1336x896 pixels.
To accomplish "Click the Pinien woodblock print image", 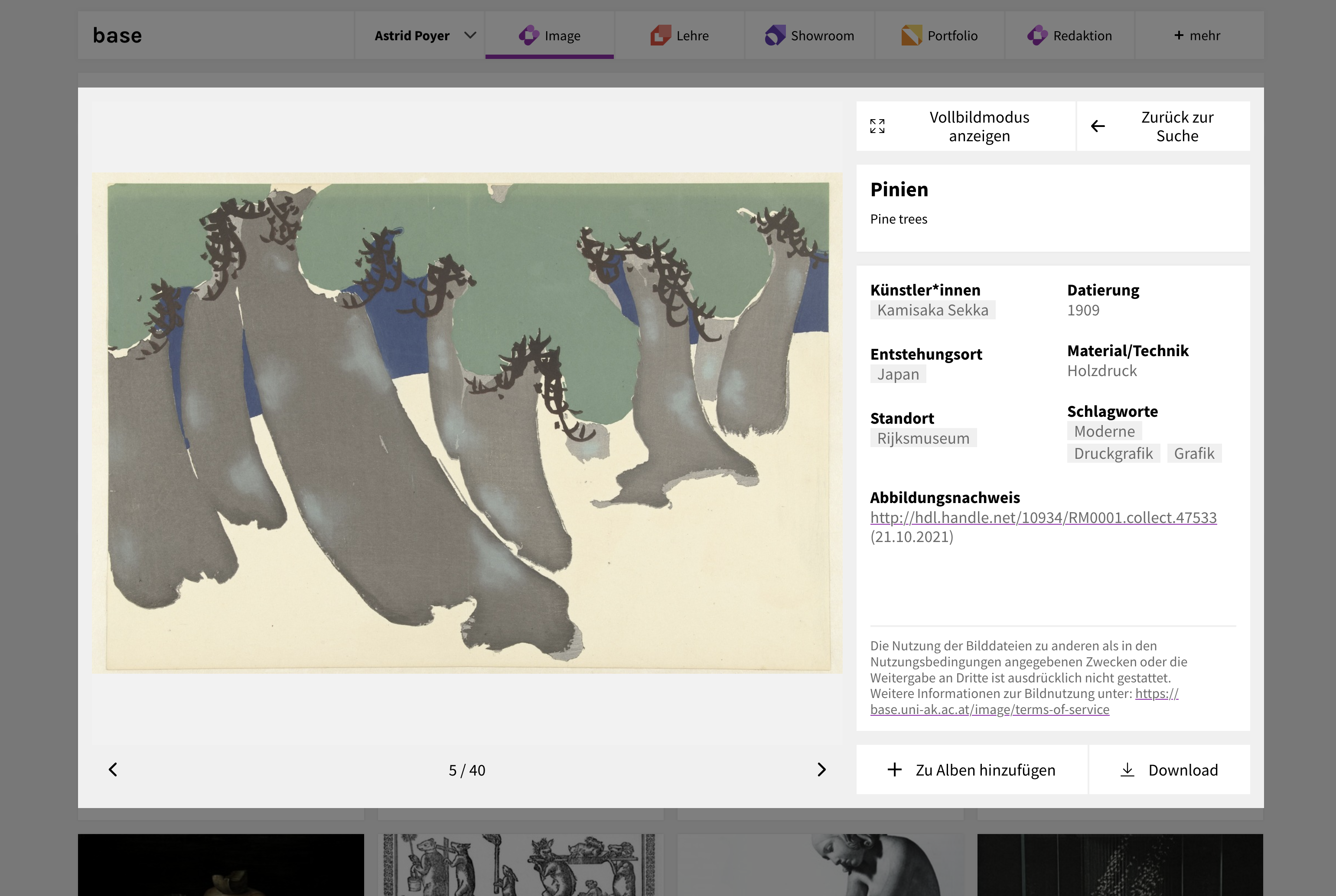I will tap(467, 423).
